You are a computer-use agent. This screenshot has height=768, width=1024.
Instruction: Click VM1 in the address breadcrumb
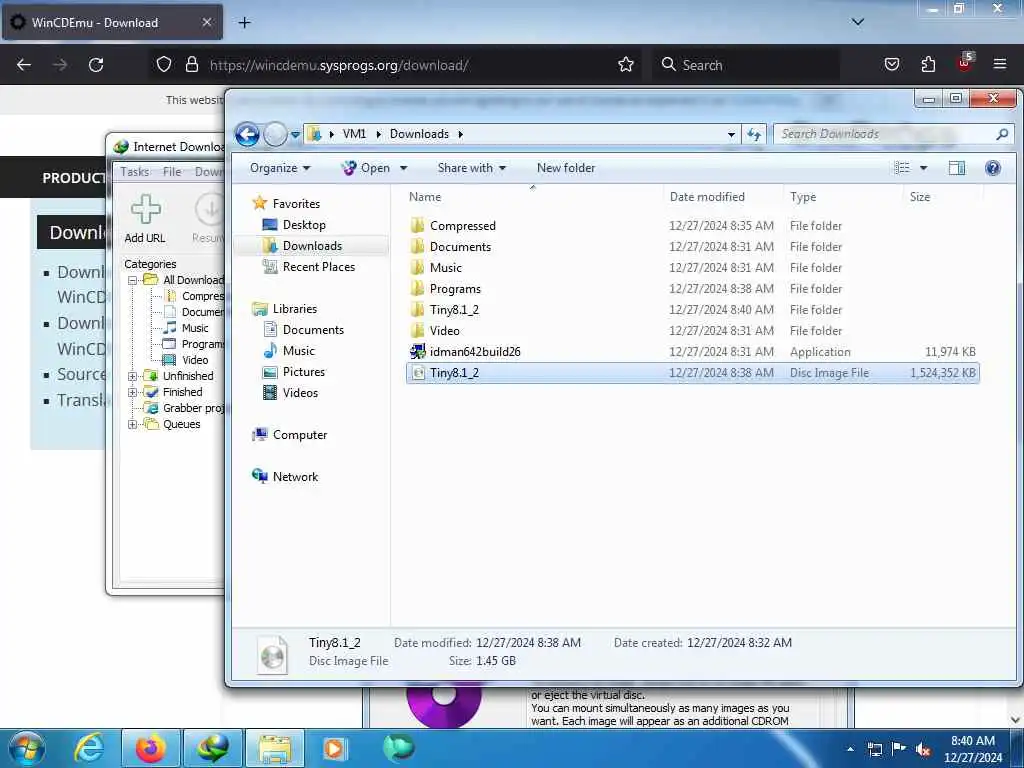(354, 134)
